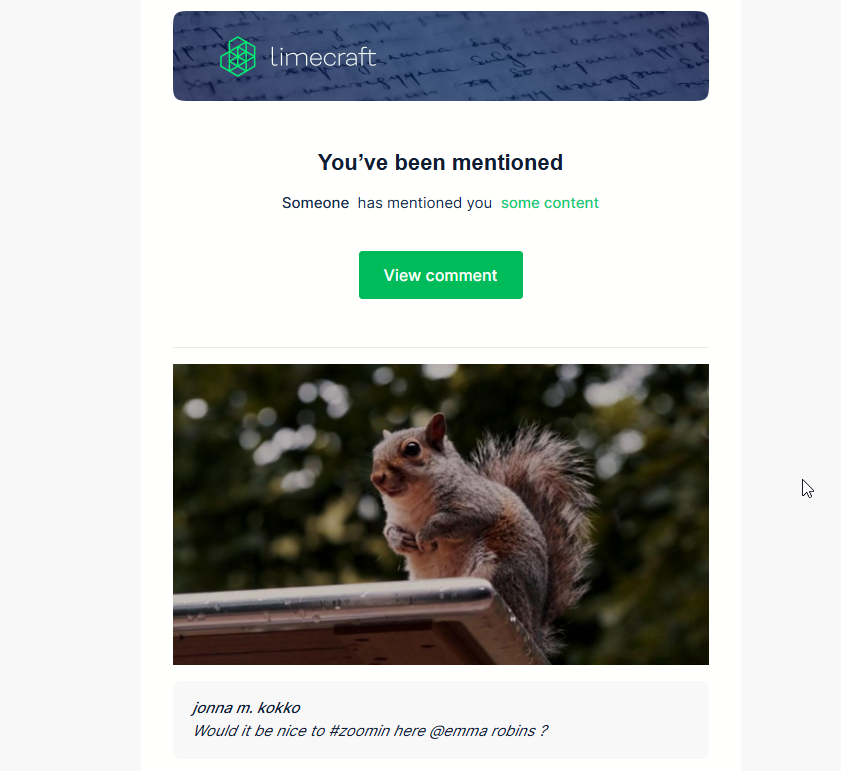Click the comment quote box
Image resolution: width=841 pixels, height=771 pixels.
tap(440, 719)
